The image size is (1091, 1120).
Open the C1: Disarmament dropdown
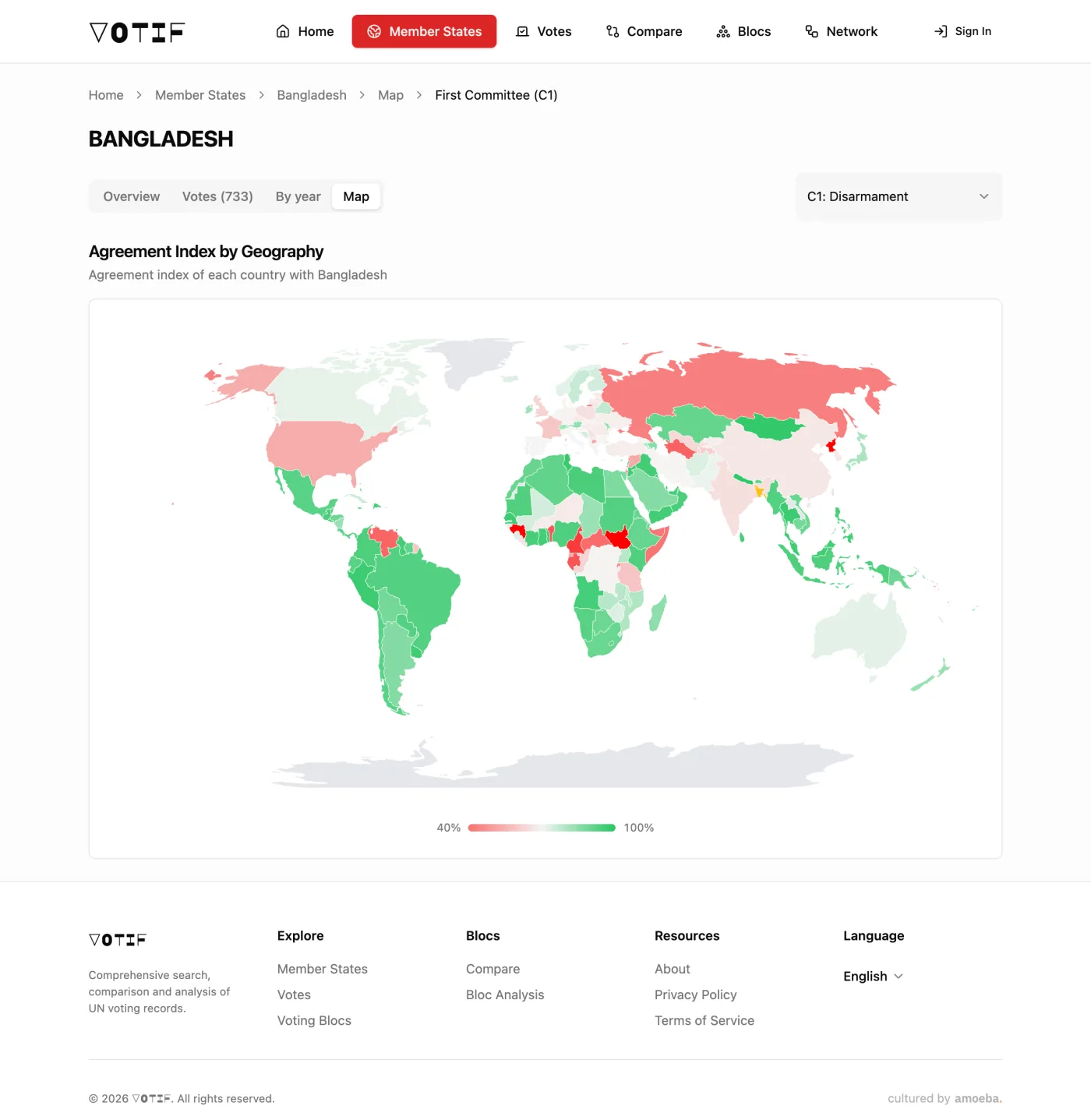click(899, 196)
